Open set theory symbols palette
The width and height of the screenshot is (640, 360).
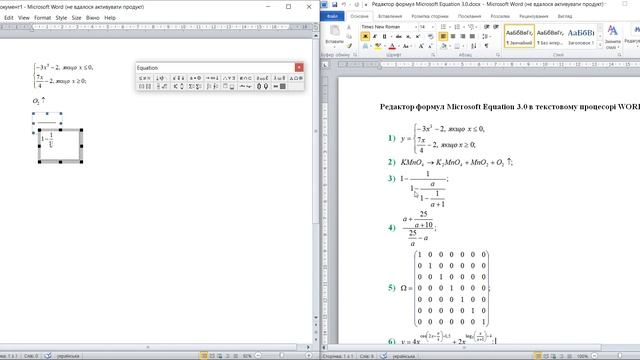click(x=245, y=78)
